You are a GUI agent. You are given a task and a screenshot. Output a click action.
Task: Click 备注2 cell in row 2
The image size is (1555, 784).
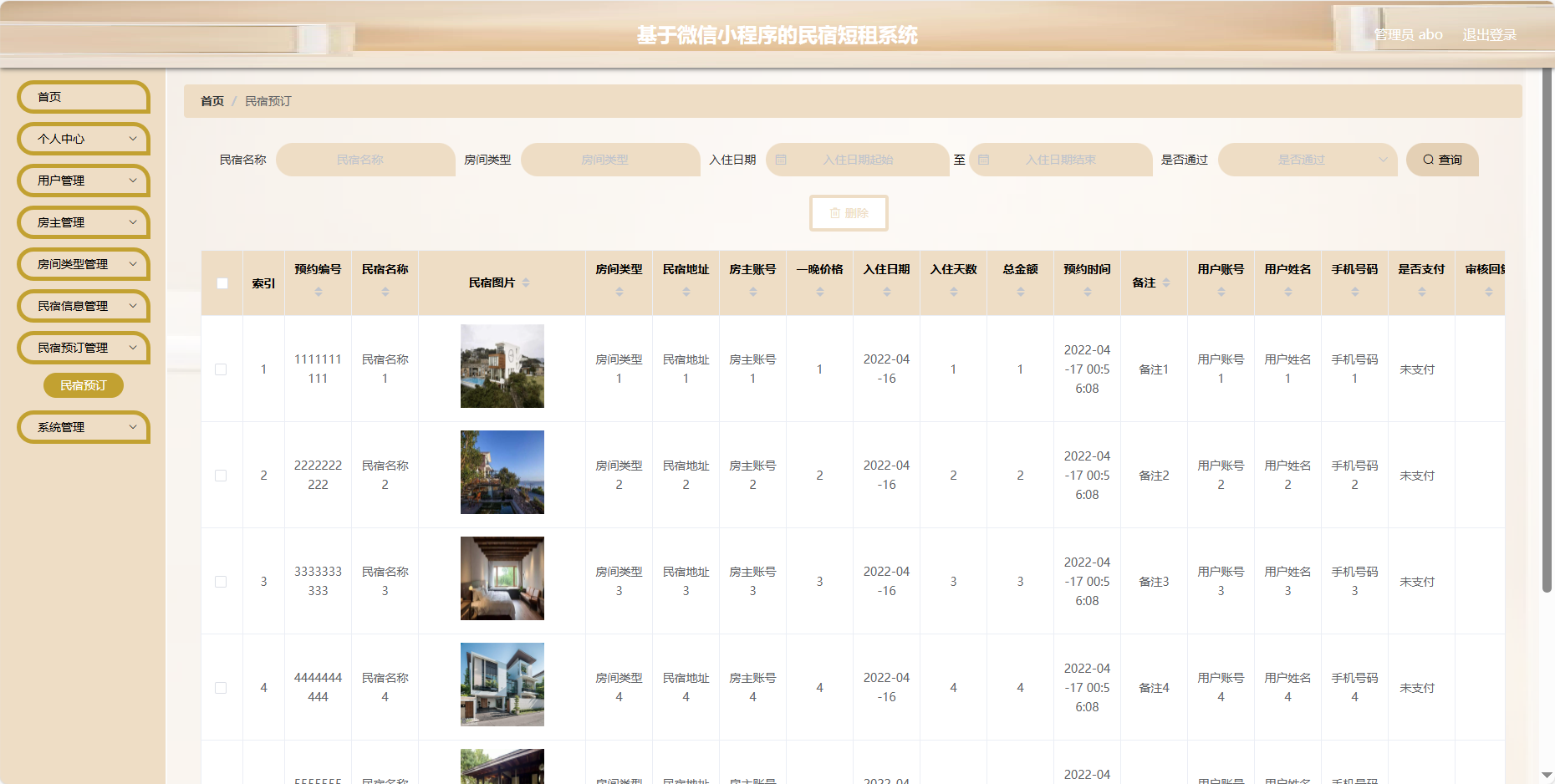pos(1154,476)
